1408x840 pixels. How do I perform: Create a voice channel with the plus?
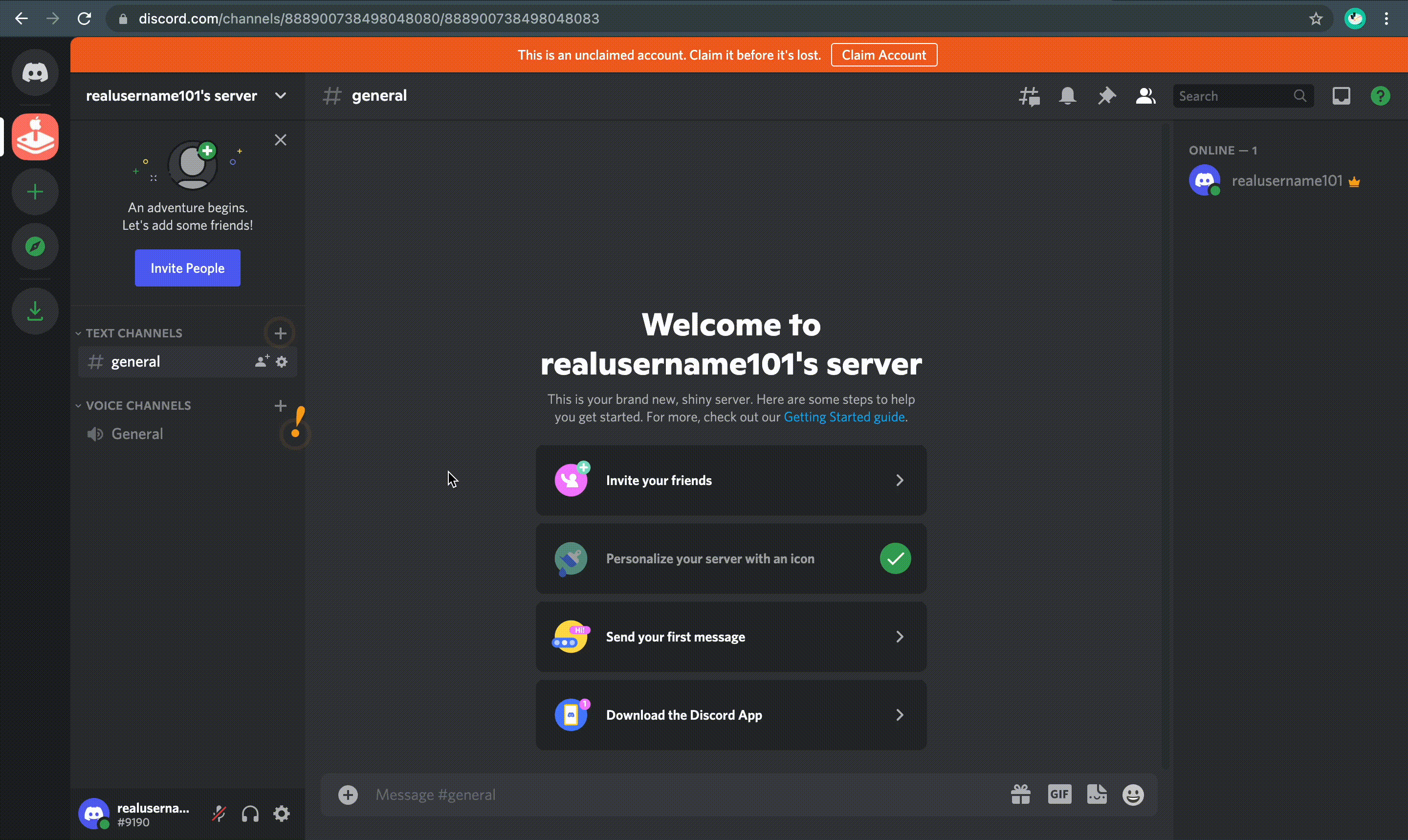(x=280, y=405)
